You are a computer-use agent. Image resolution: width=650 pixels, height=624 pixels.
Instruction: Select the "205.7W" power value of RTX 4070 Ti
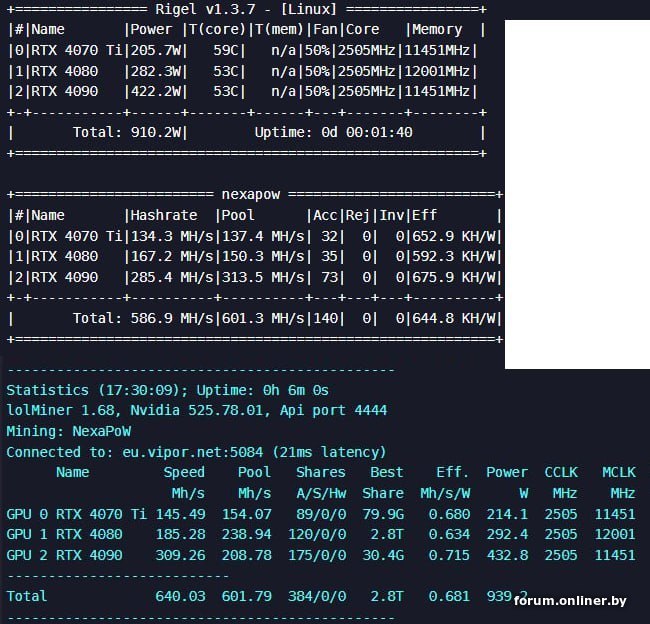pos(156,51)
